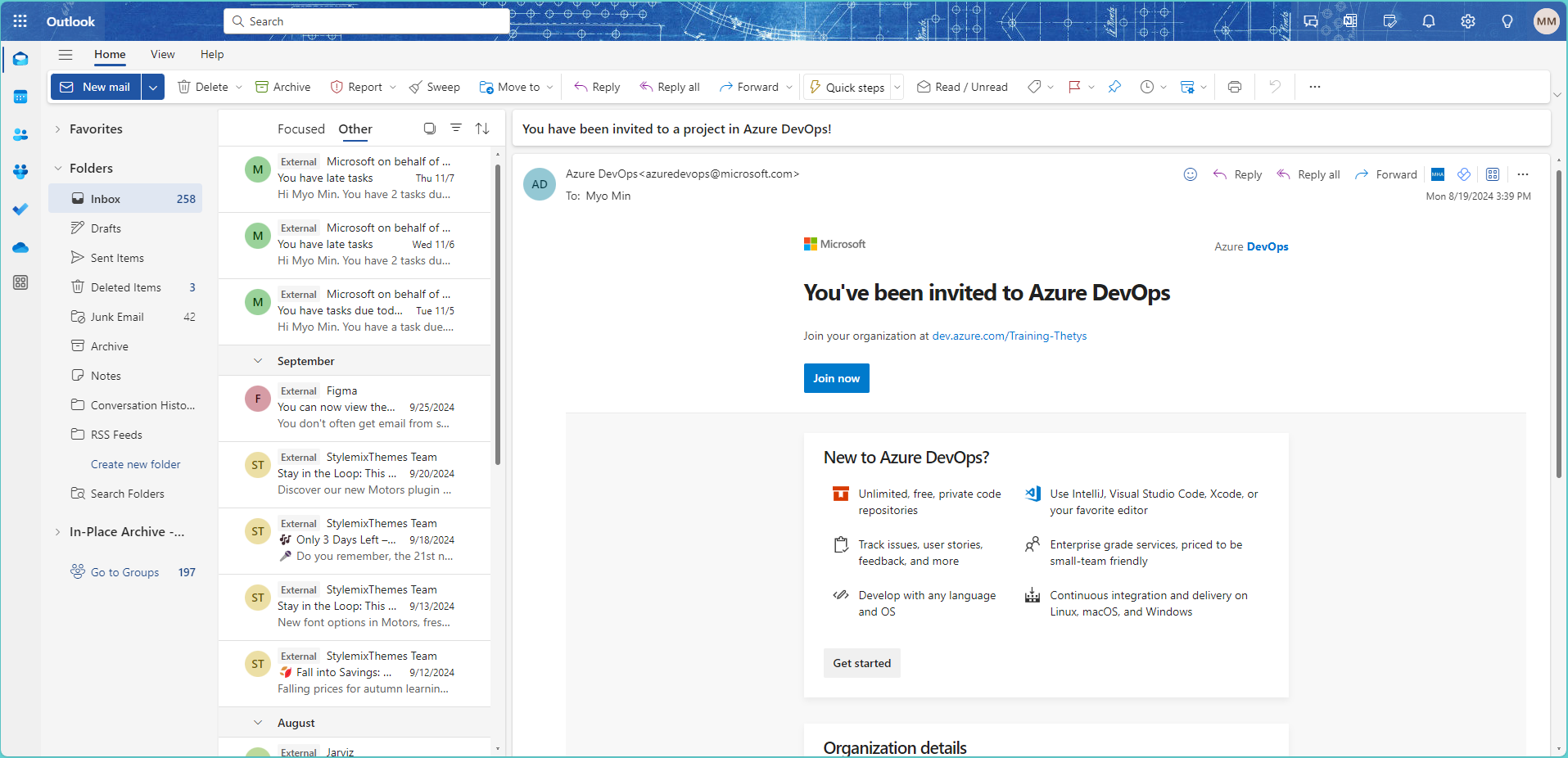Open the Quick steps dropdown arrow
Image resolution: width=1568 pixels, height=758 pixels.
(x=897, y=87)
